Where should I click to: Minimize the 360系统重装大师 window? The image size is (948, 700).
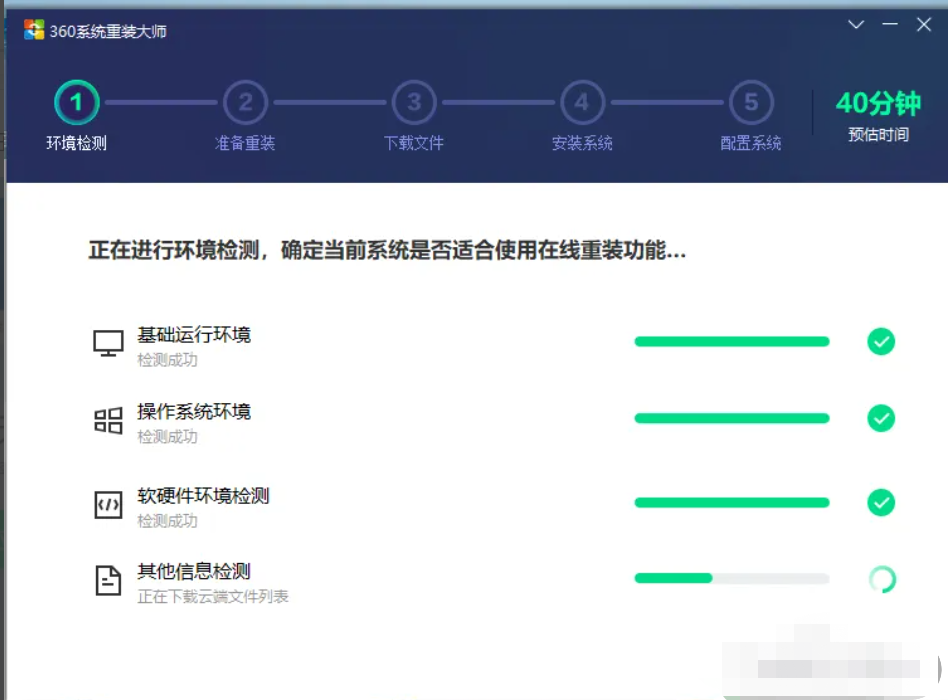pyautogui.click(x=890, y=24)
